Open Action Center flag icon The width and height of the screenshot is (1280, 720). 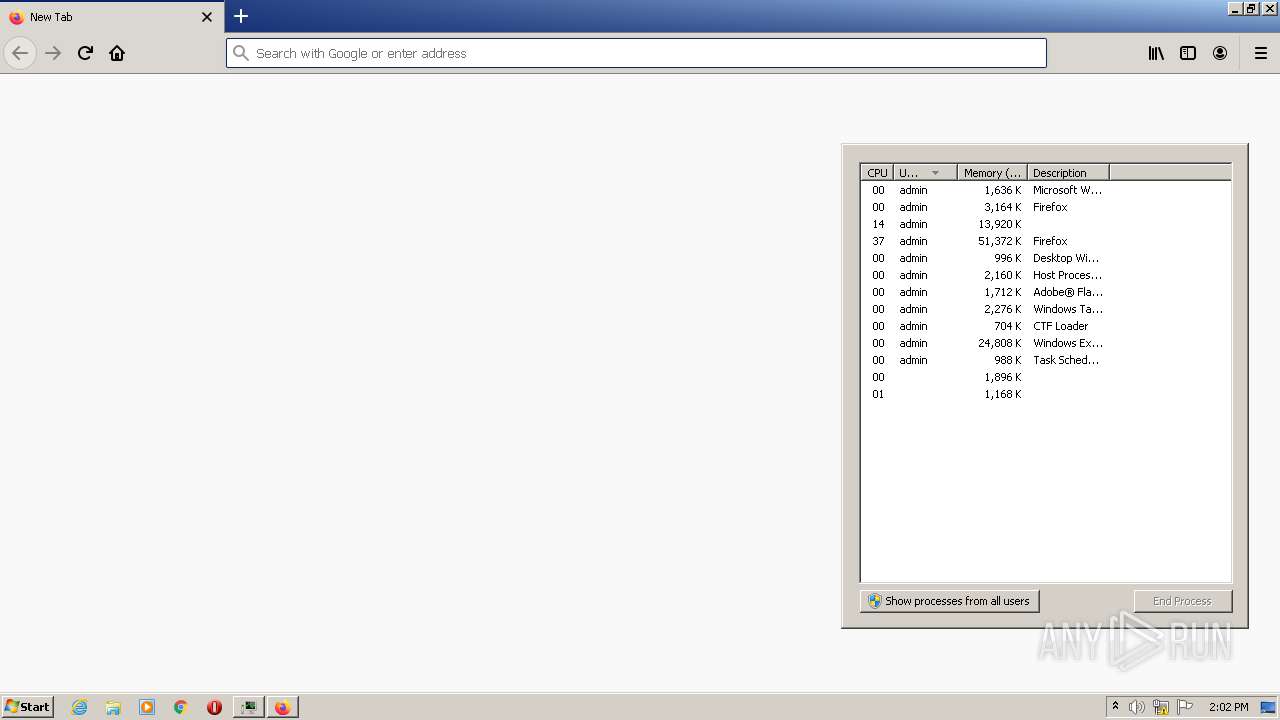coord(1185,707)
